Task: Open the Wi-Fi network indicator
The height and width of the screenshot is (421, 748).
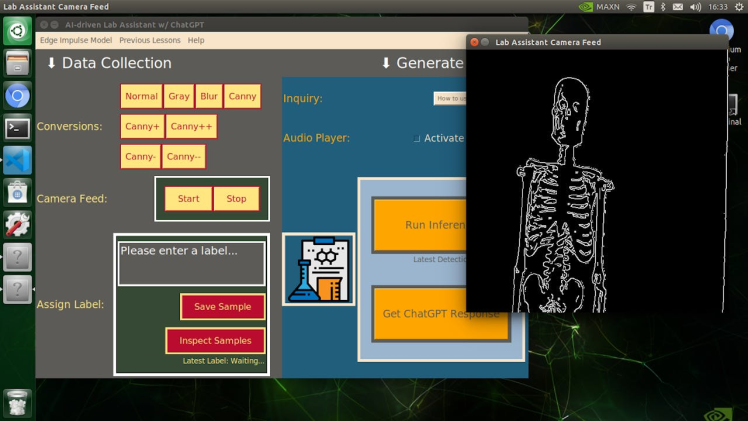Action: click(631, 7)
